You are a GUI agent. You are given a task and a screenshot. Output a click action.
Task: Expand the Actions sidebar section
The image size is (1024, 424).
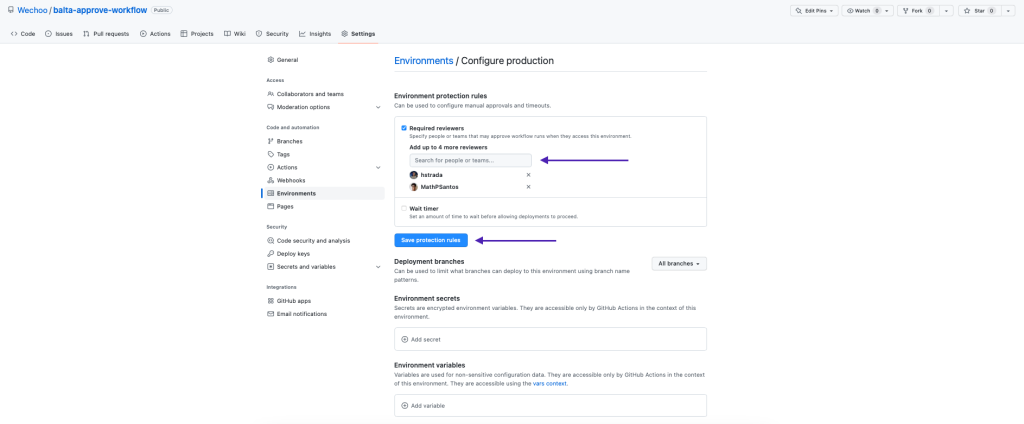pyautogui.click(x=323, y=167)
